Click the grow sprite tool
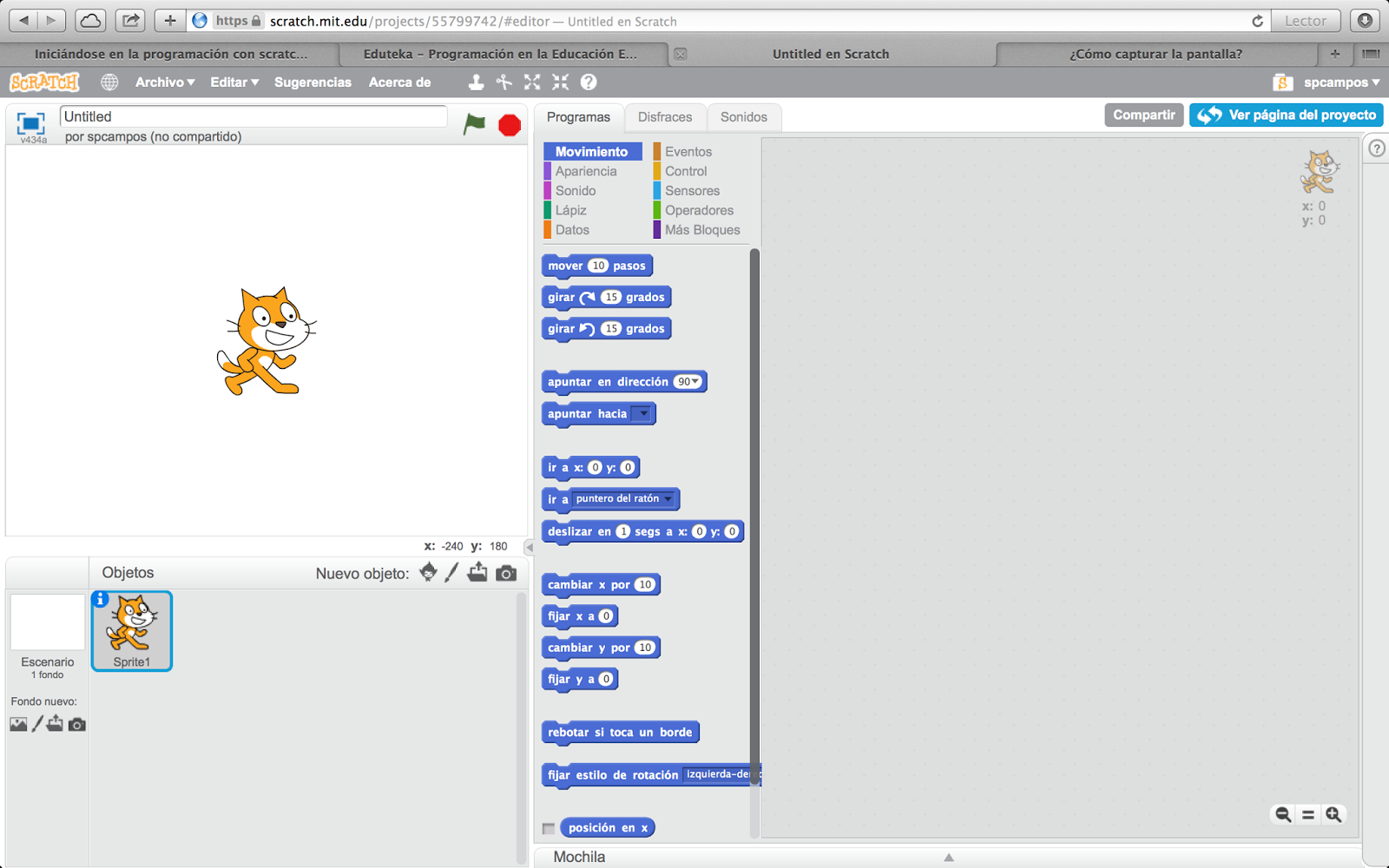 click(531, 82)
